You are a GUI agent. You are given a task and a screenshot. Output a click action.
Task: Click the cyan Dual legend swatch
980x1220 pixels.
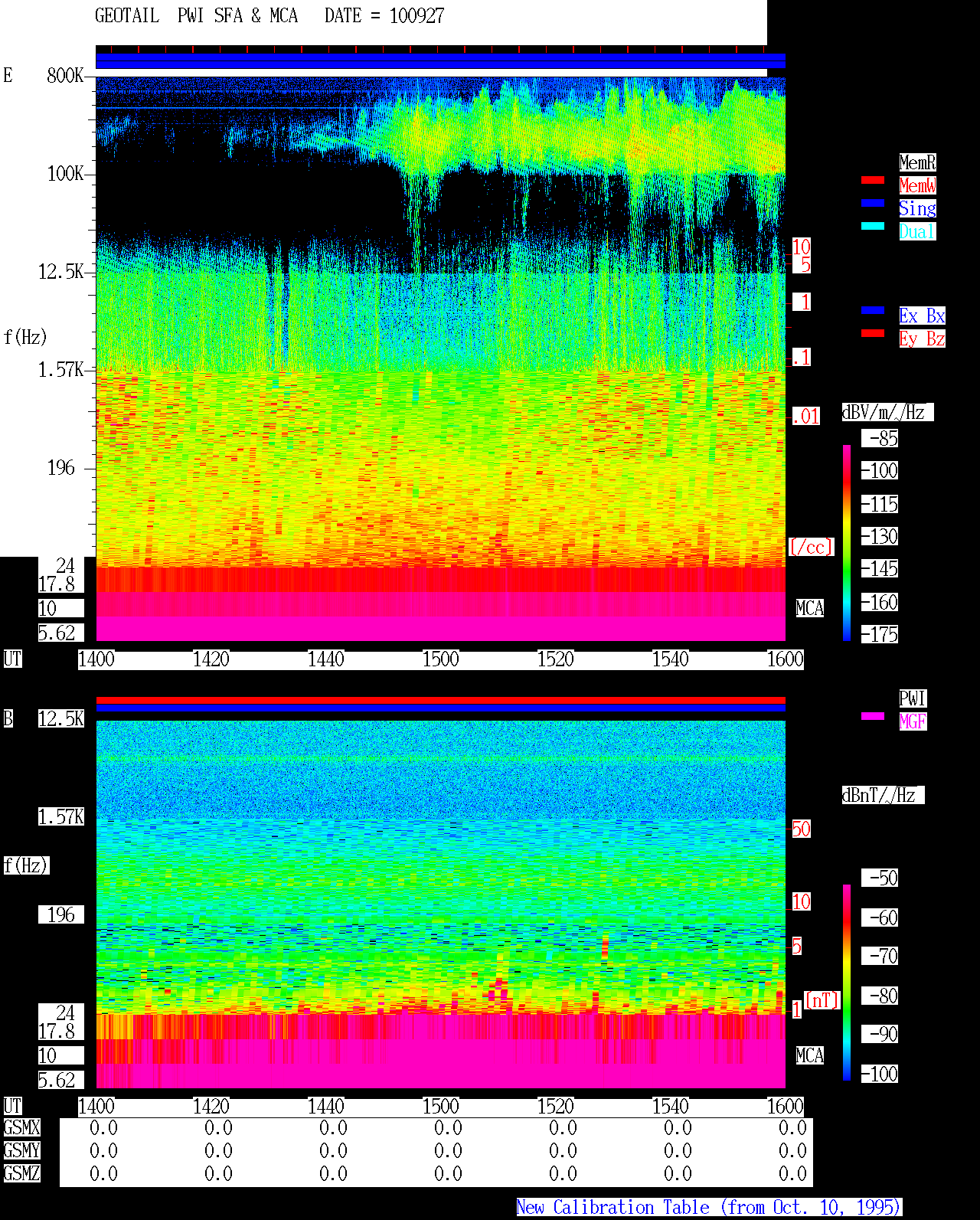point(873,226)
